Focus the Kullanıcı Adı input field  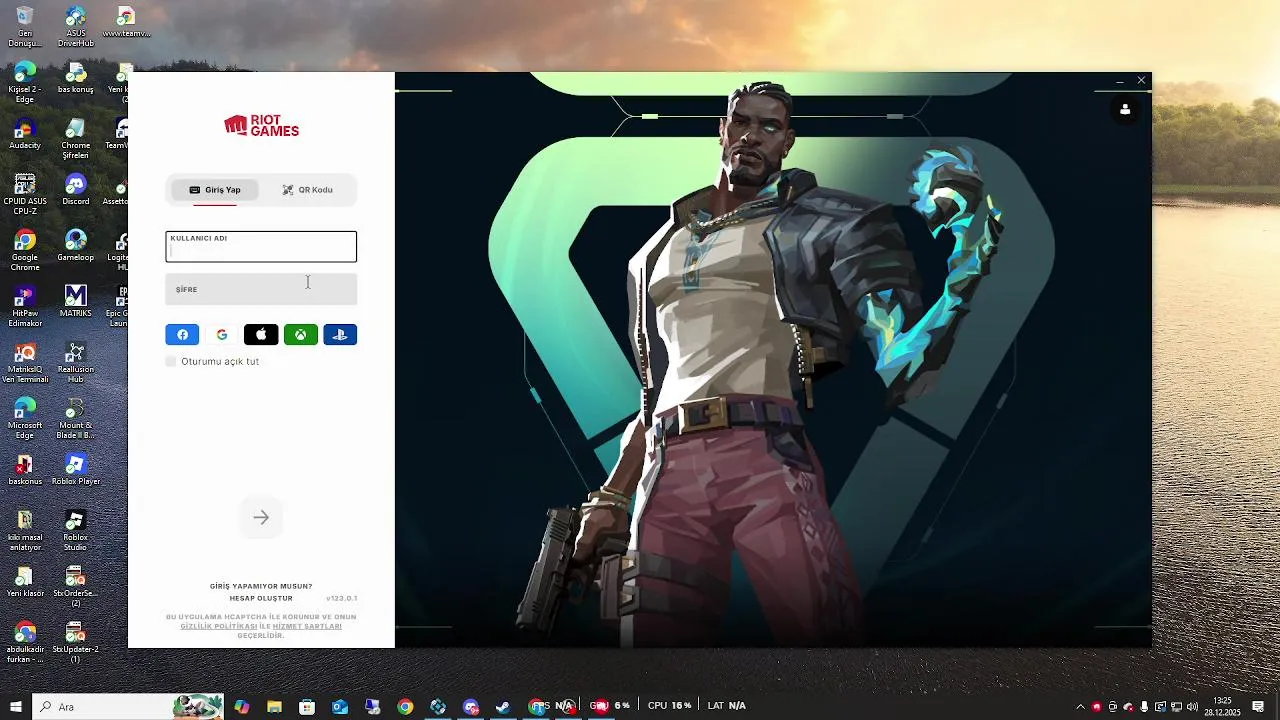[x=261, y=247]
